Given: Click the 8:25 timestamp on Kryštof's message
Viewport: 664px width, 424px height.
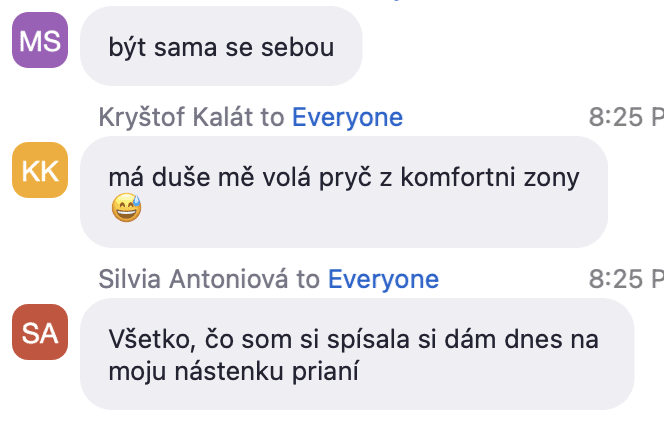Looking at the screenshot, I should 626,117.
